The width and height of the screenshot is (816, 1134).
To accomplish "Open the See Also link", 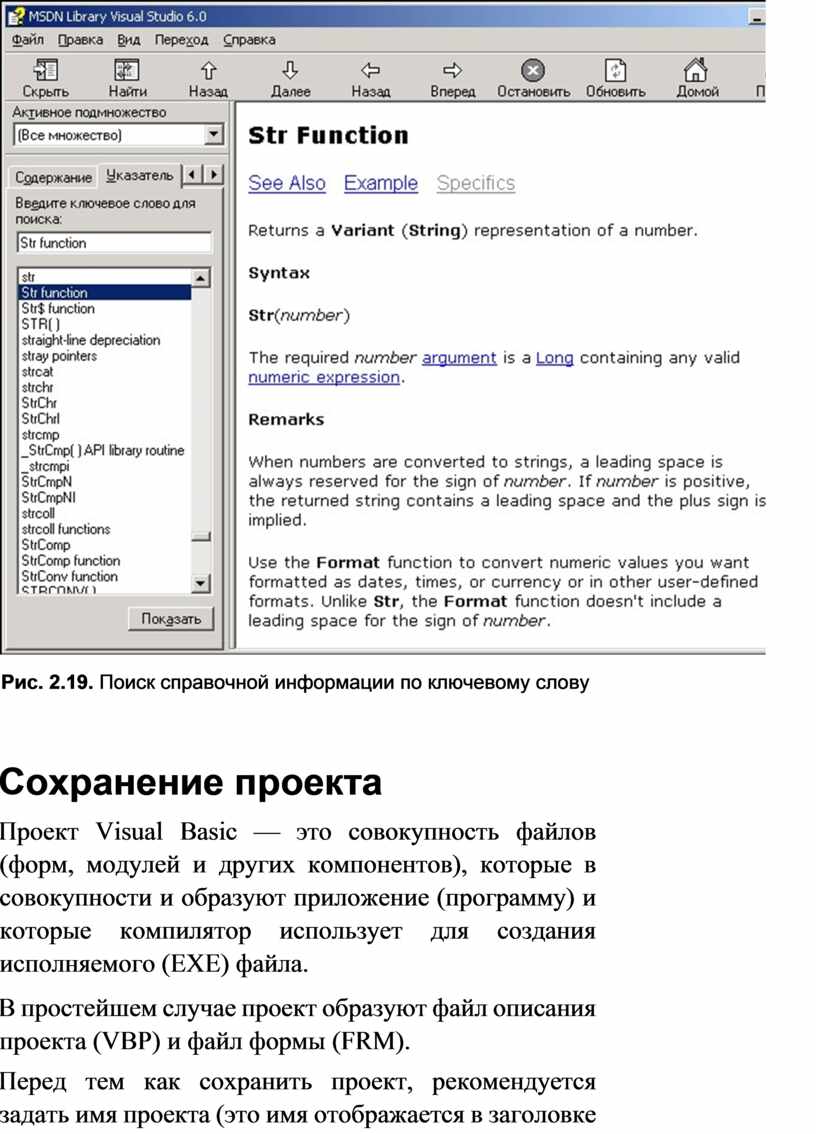I will point(286,183).
